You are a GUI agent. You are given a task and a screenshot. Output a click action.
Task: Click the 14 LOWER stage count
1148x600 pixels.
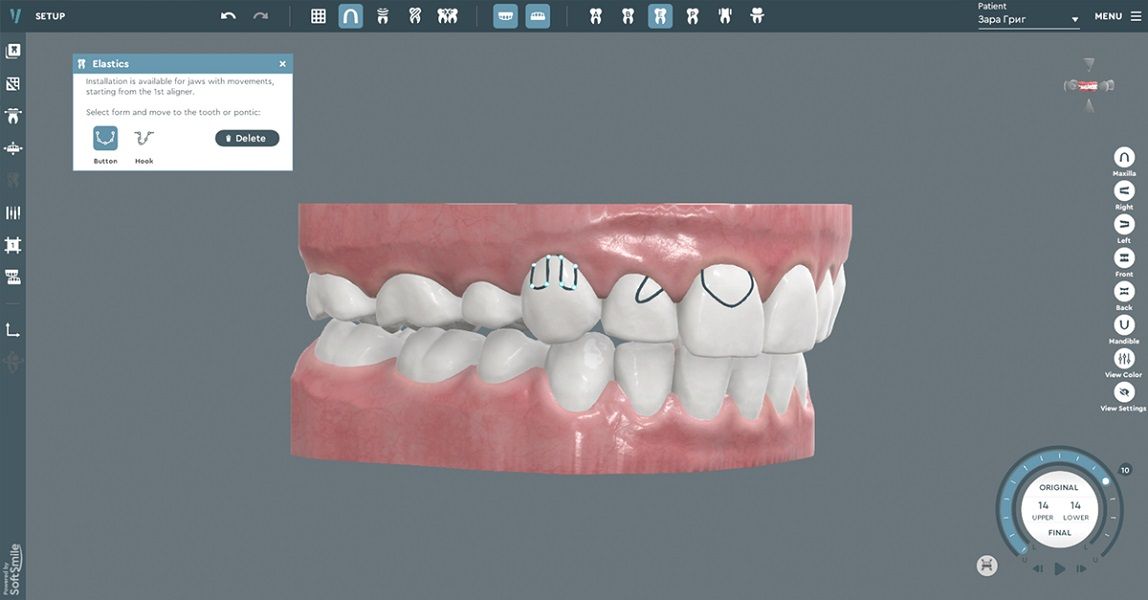(x=1076, y=510)
